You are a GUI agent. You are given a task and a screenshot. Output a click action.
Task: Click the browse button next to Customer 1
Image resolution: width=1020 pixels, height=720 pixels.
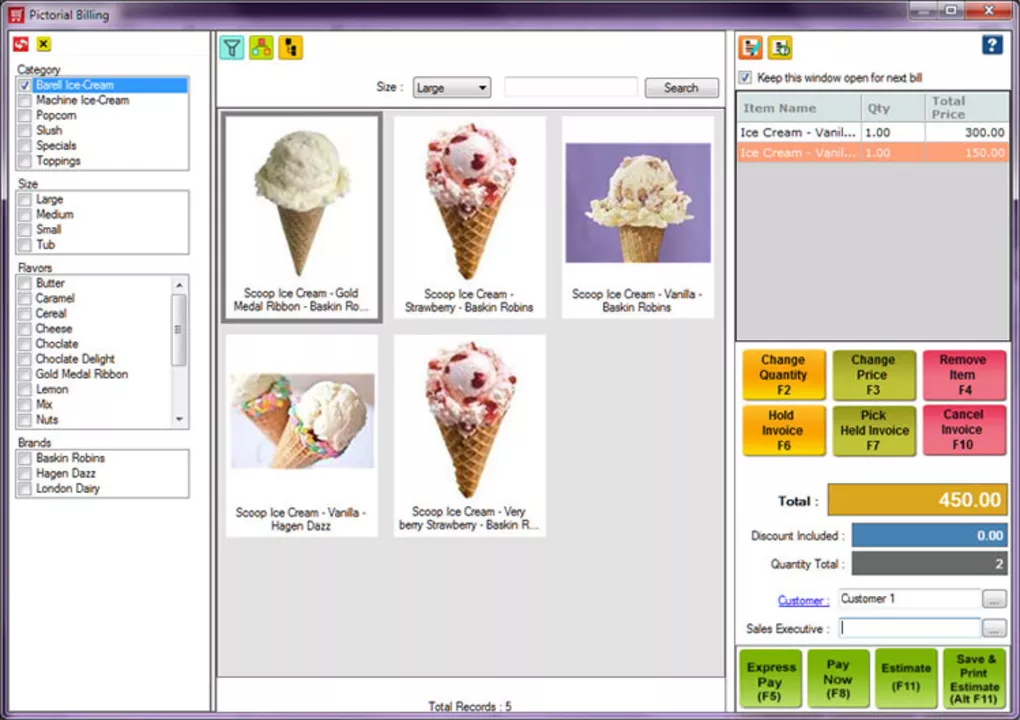[993, 599]
